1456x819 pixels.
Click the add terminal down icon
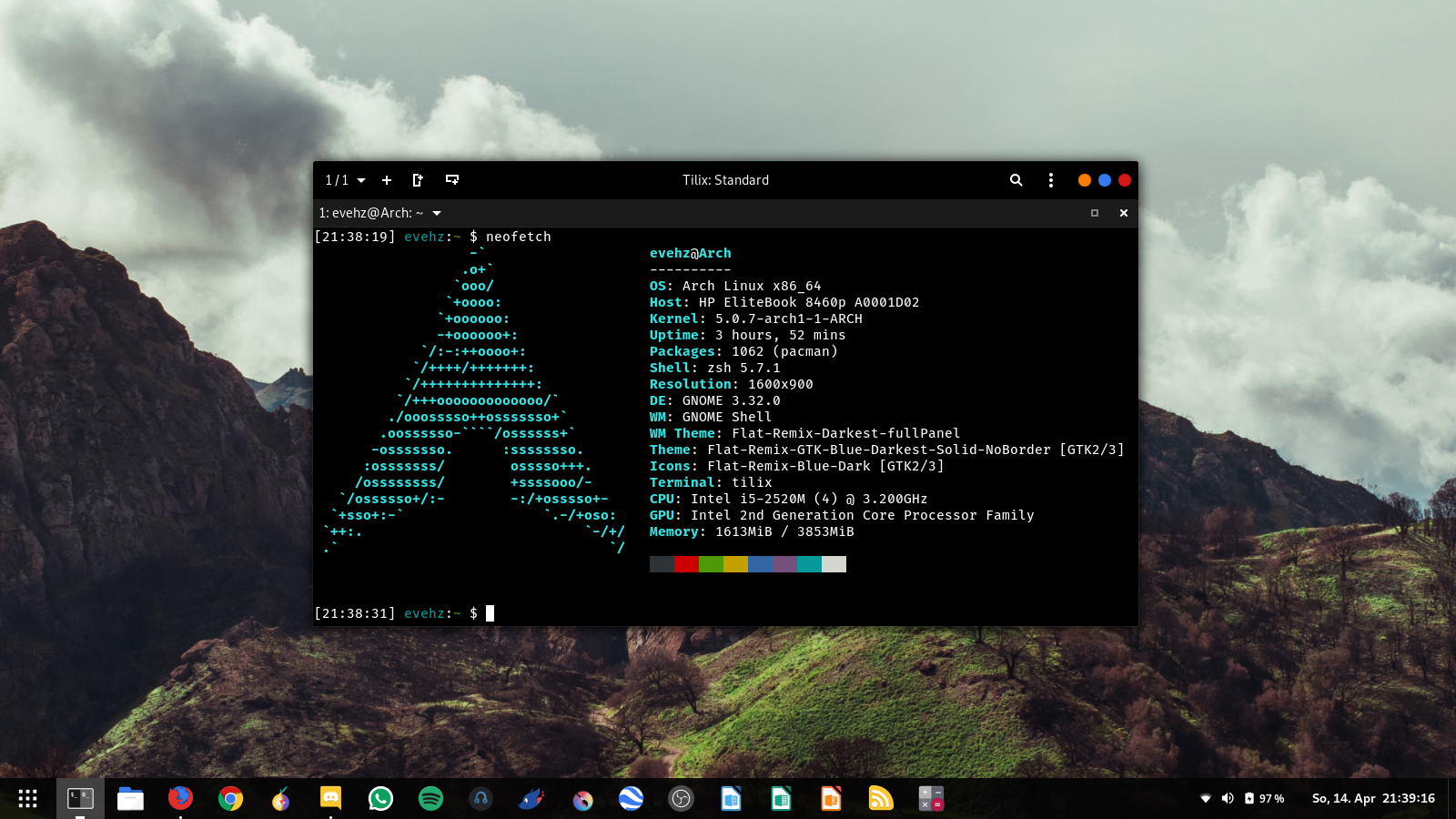pyautogui.click(x=452, y=180)
